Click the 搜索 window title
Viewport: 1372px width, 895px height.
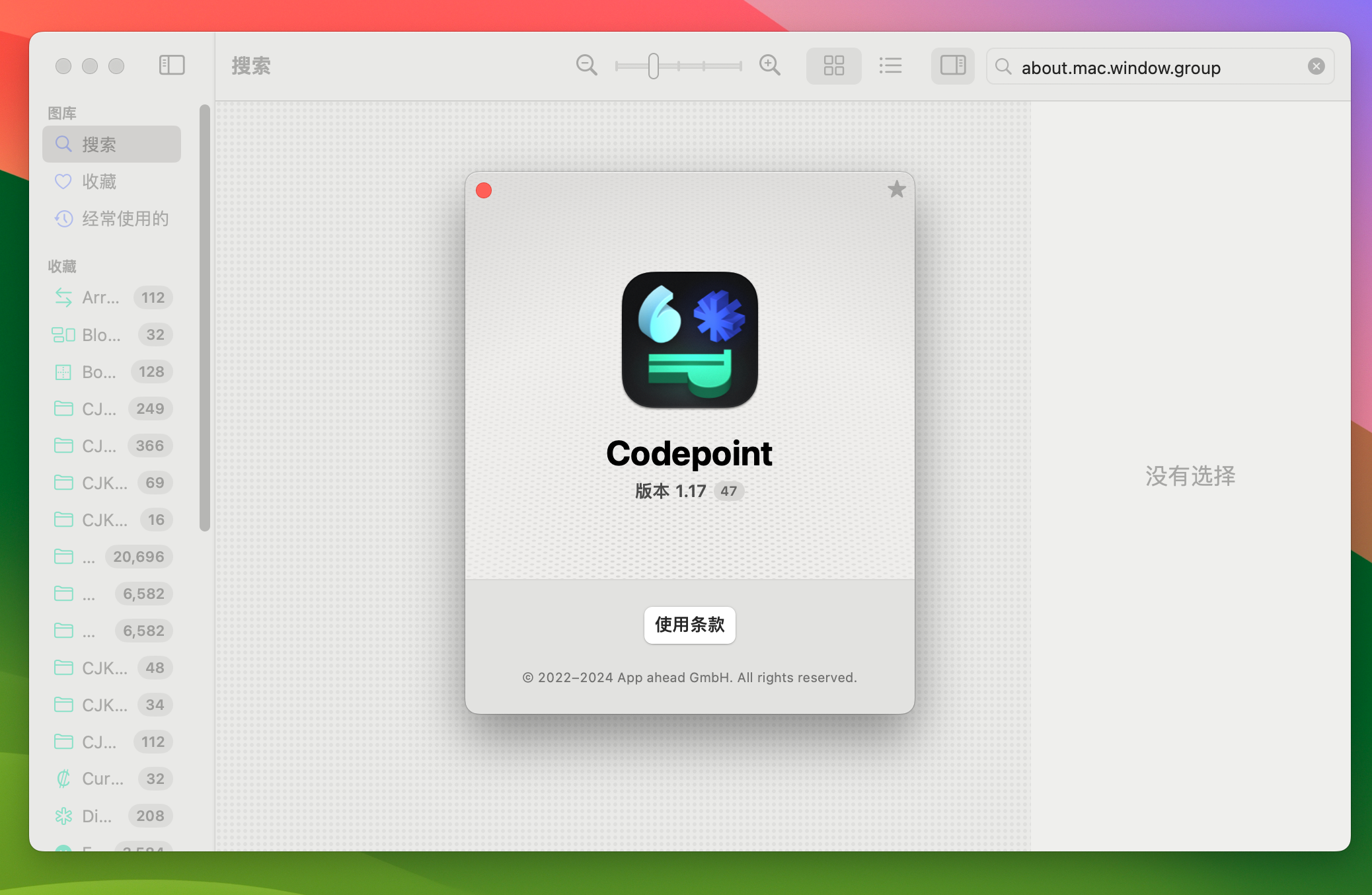[x=251, y=66]
